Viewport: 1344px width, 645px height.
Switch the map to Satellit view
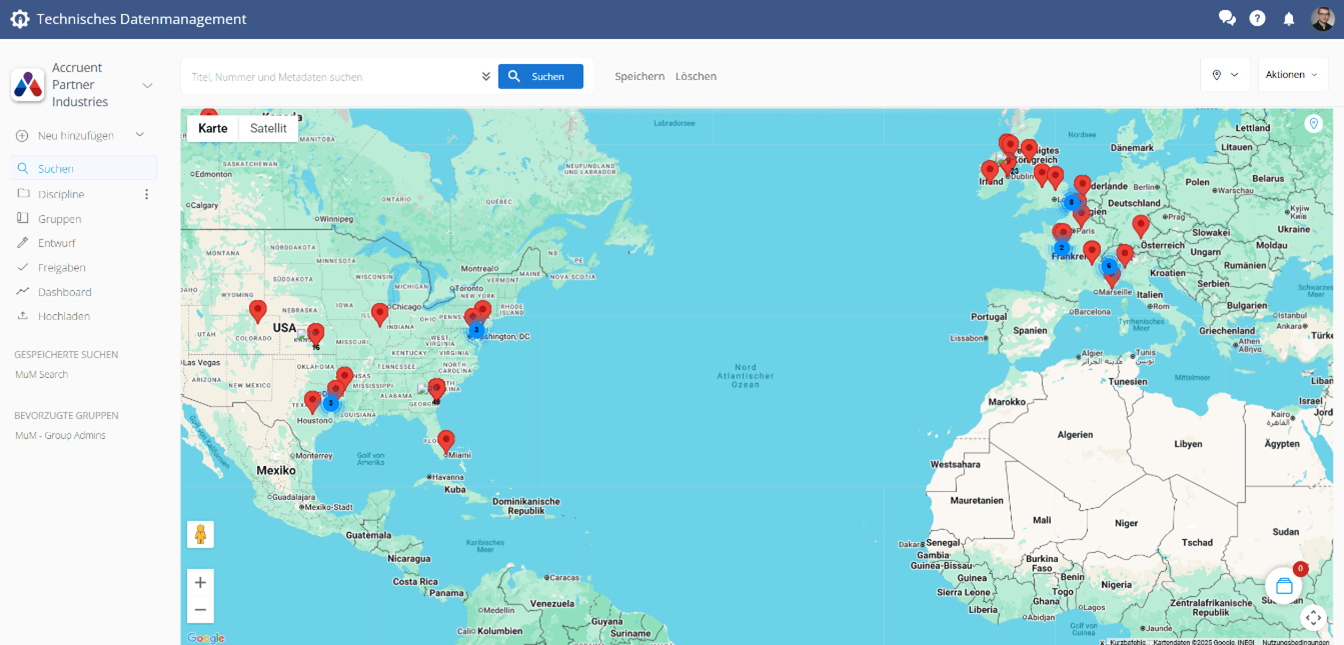pyautogui.click(x=268, y=128)
